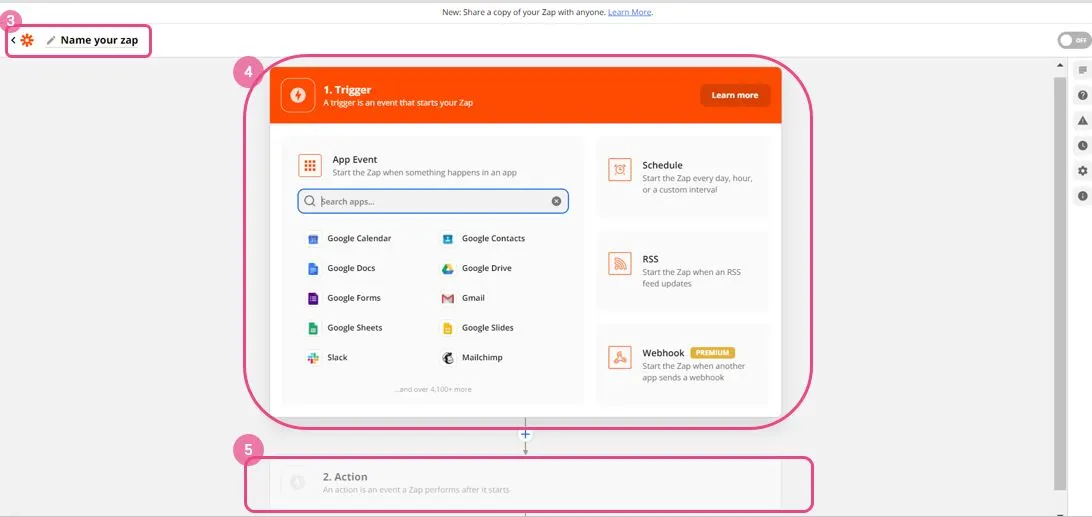Select the Google Contacts icon
Image resolution: width=1092 pixels, height=517 pixels.
[447, 239]
